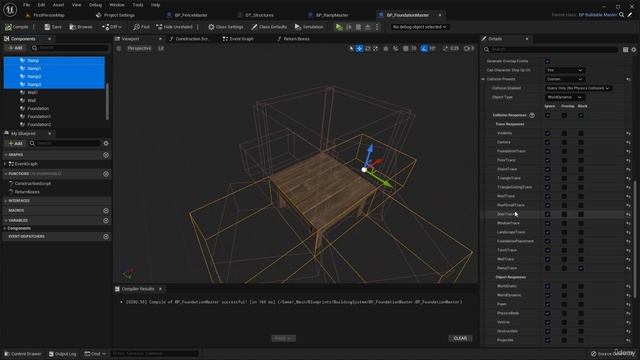Add a new function with plus icon
The width and height of the screenshot is (640, 360).
tap(106, 174)
